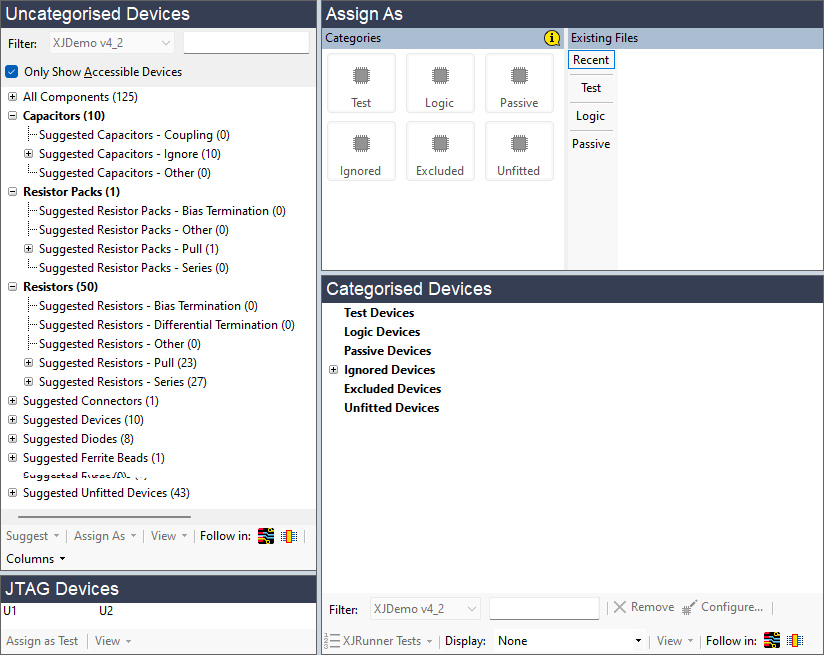This screenshot has height=655, width=824.
Task: Switch to the Recent existing files tab
Action: [x=591, y=60]
